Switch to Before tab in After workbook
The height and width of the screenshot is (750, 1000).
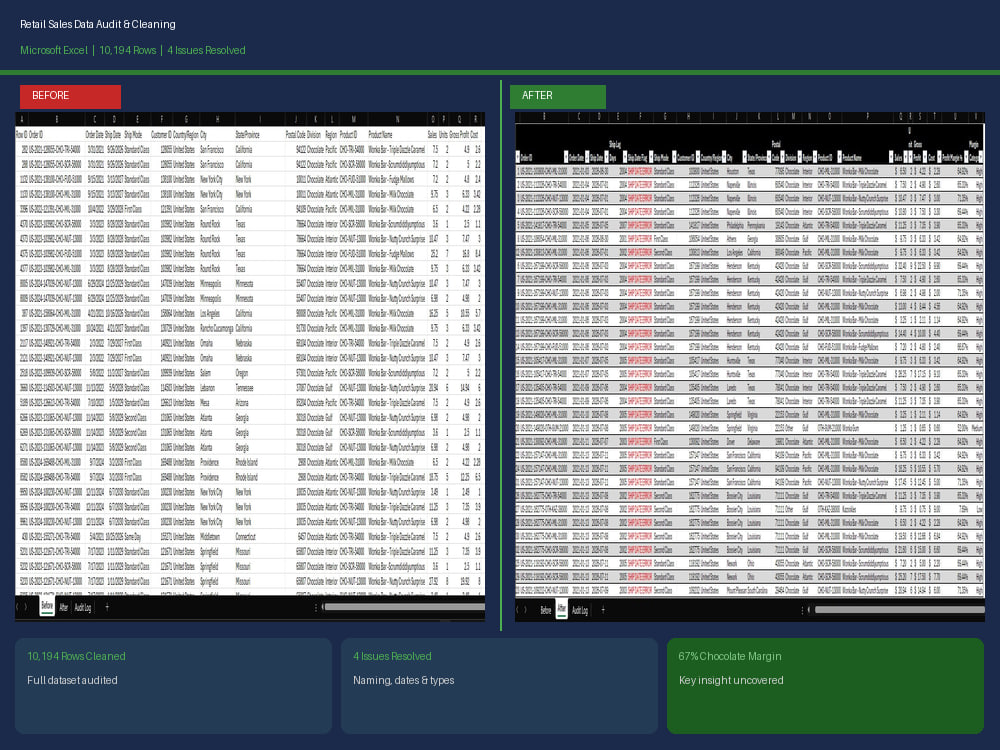coord(546,610)
